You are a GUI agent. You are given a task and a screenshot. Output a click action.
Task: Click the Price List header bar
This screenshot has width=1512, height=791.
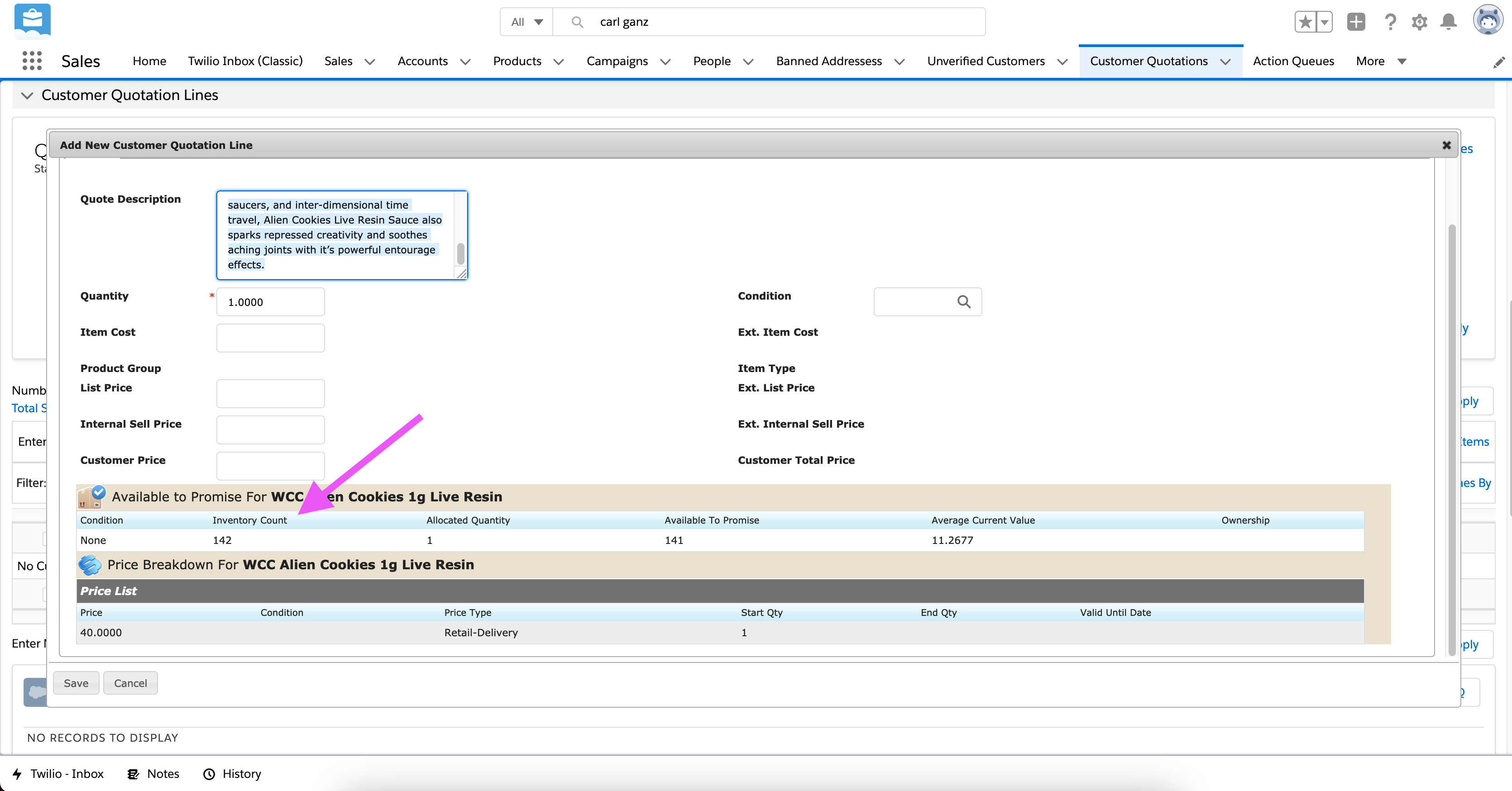720,591
